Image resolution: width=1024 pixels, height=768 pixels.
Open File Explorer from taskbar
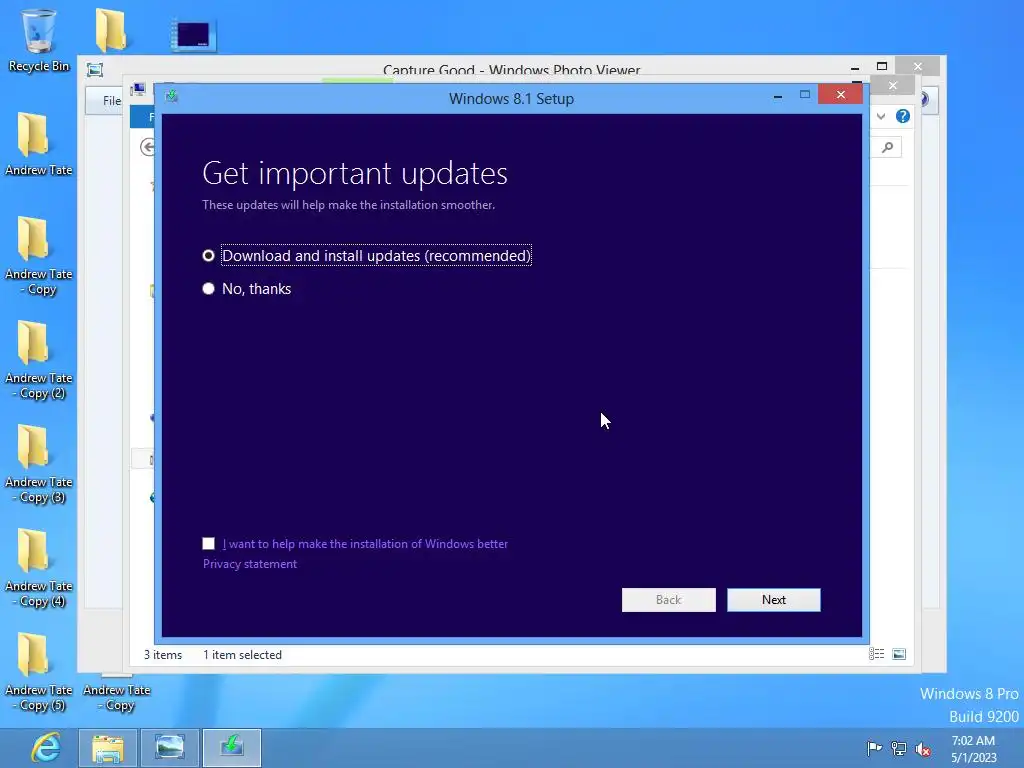(108, 748)
